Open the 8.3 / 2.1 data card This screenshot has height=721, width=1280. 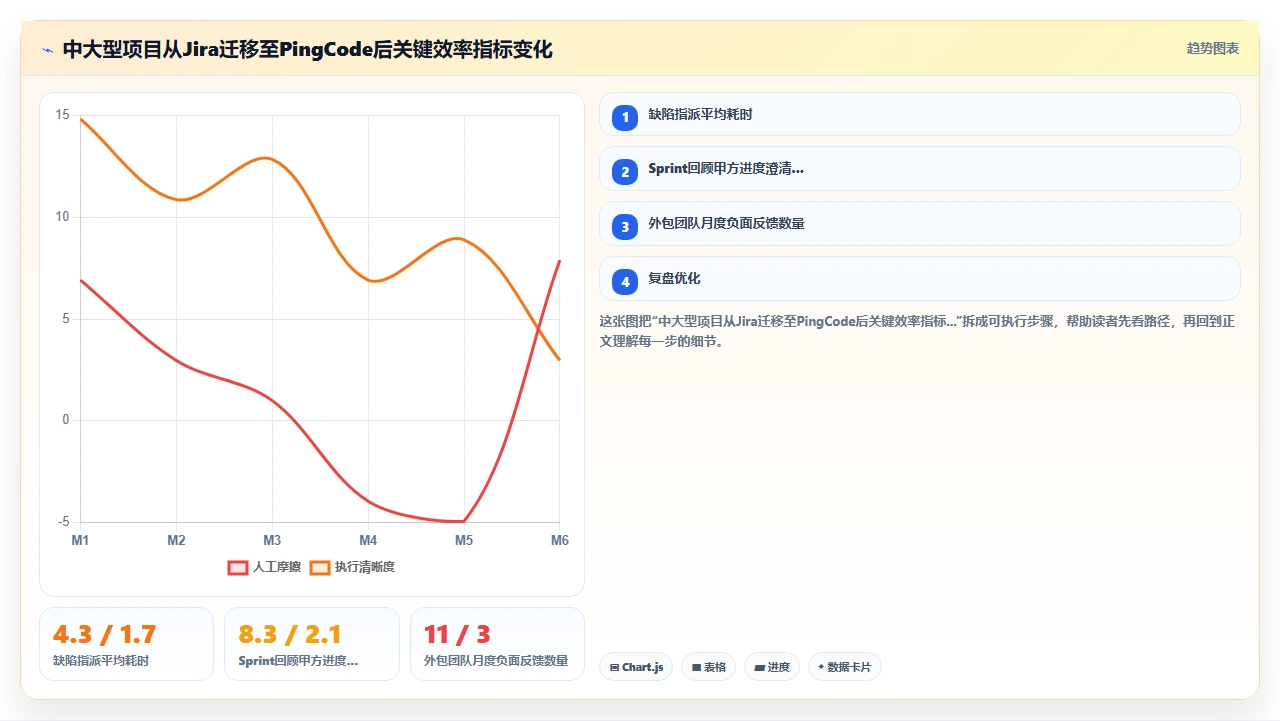312,644
